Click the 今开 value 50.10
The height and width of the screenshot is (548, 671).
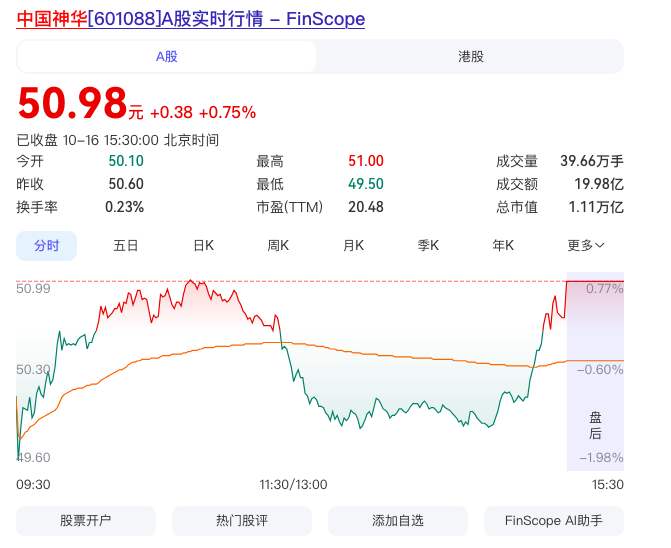(126, 161)
